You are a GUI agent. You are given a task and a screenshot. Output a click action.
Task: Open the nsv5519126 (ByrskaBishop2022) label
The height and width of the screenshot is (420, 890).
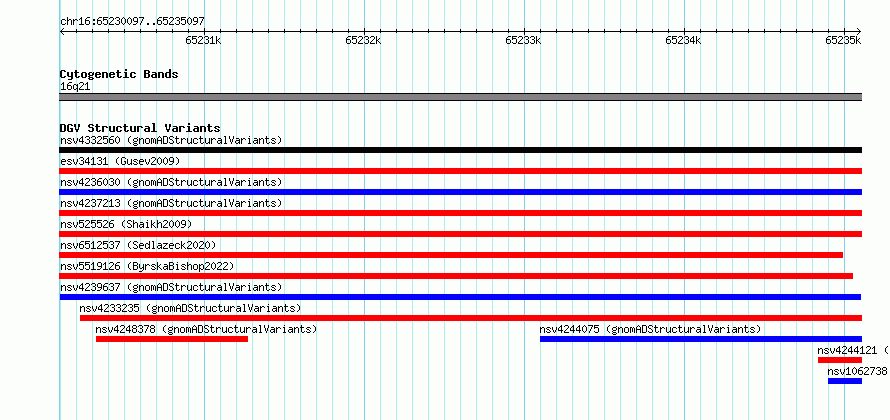(x=147, y=266)
